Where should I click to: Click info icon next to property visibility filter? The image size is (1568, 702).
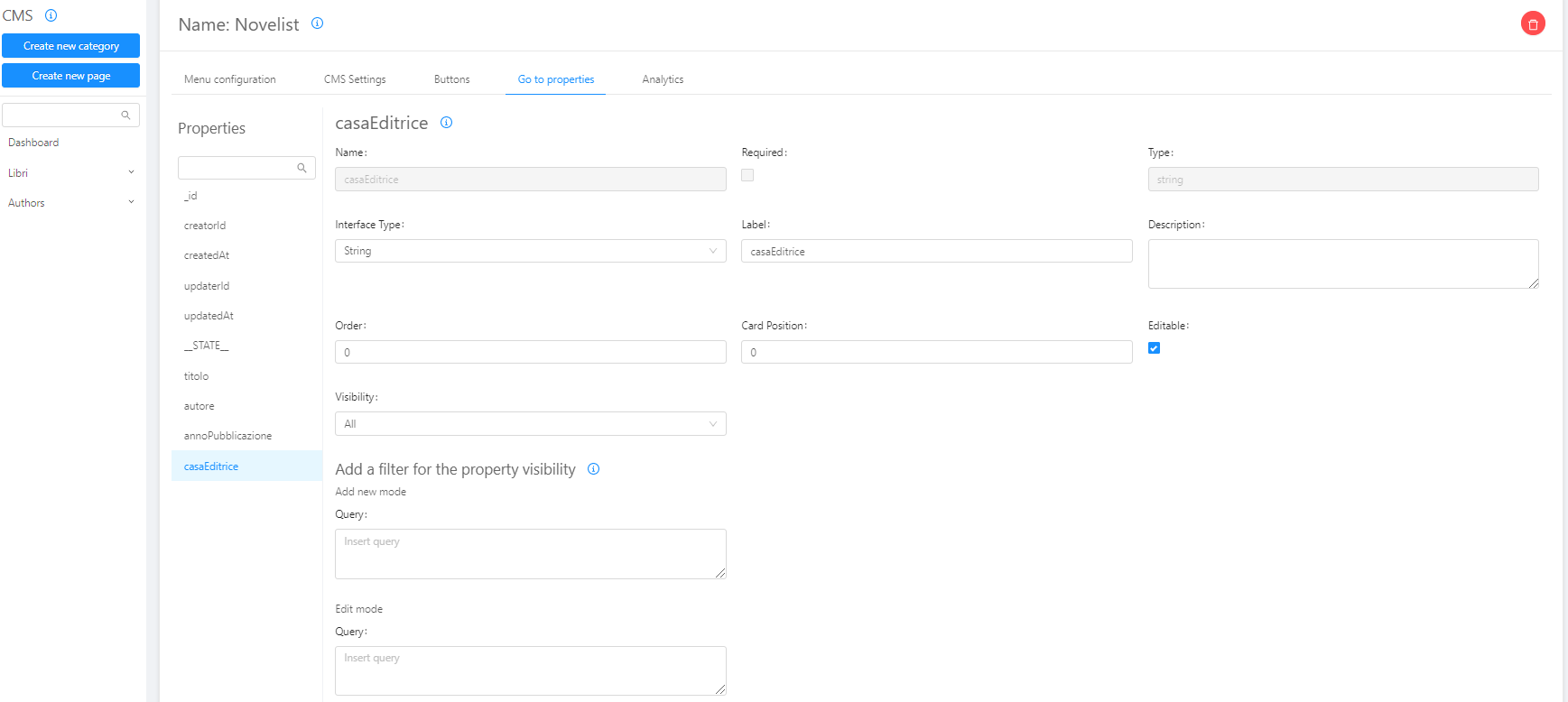click(x=593, y=469)
